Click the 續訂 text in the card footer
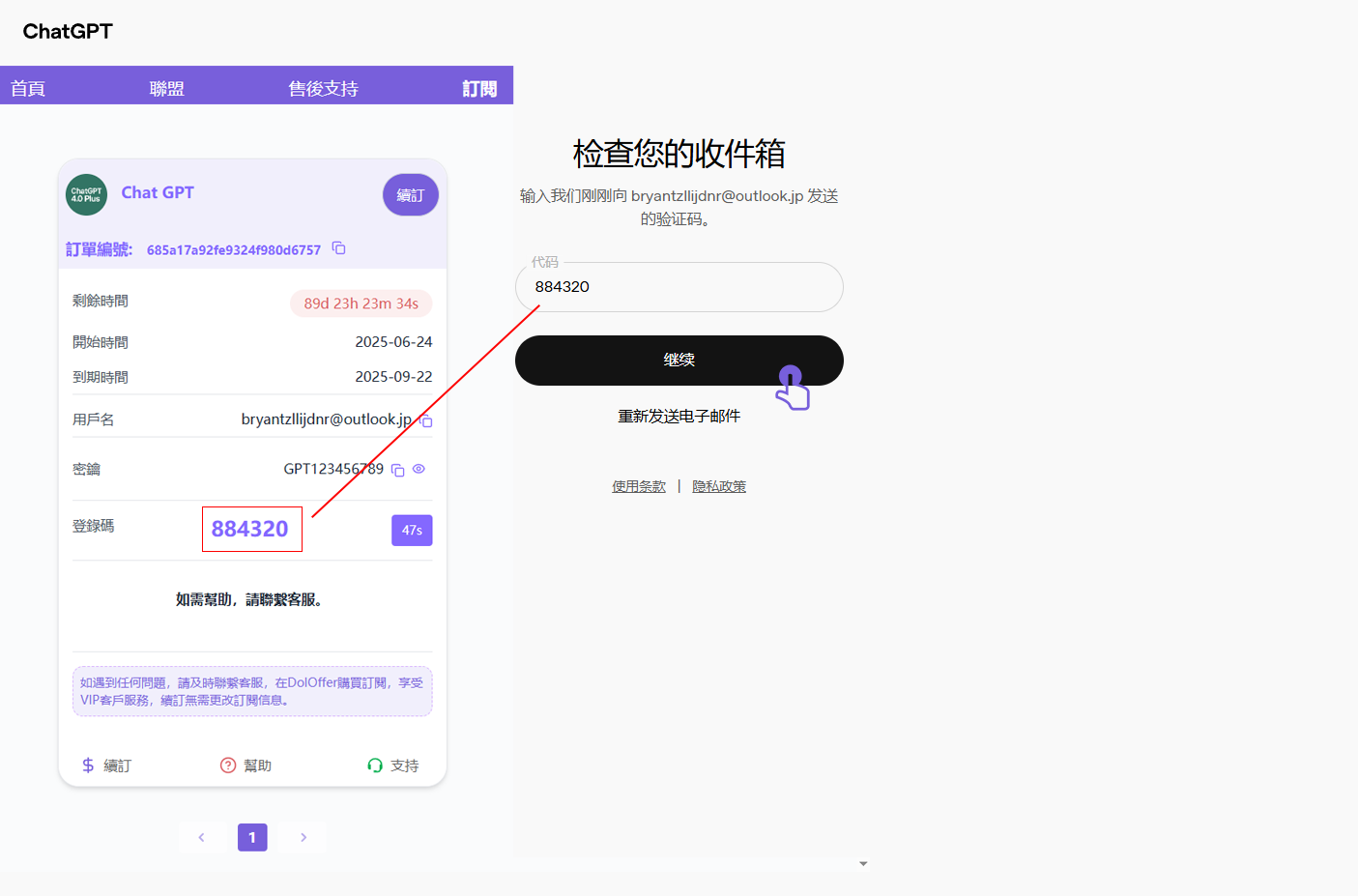Screen dimensions: 1358x896 tap(118, 766)
